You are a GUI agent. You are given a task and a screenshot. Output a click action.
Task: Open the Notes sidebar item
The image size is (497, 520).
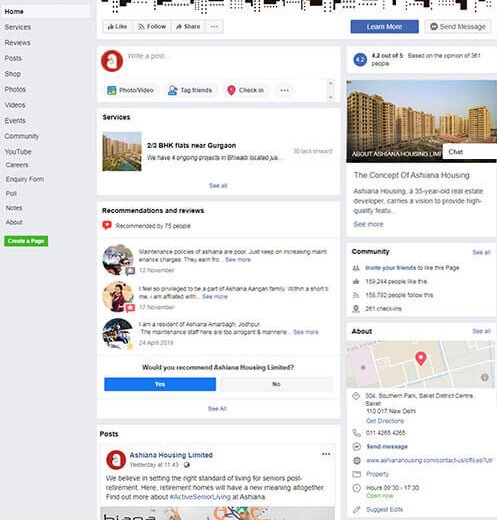pos(14,208)
